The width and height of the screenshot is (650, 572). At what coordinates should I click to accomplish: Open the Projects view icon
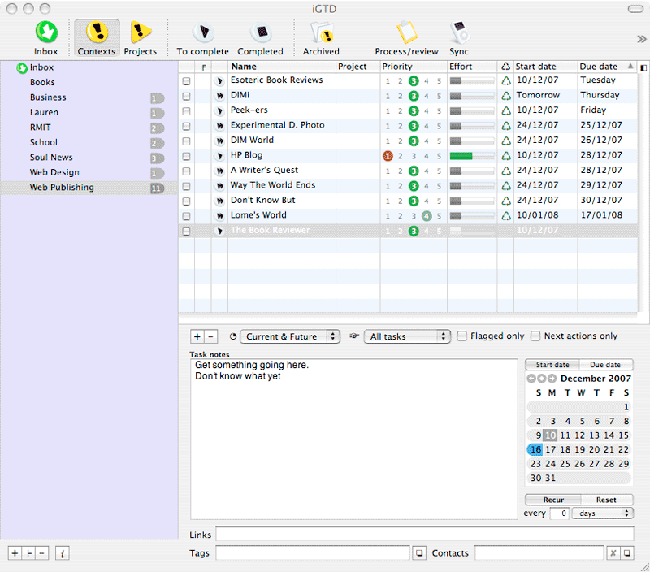point(140,35)
